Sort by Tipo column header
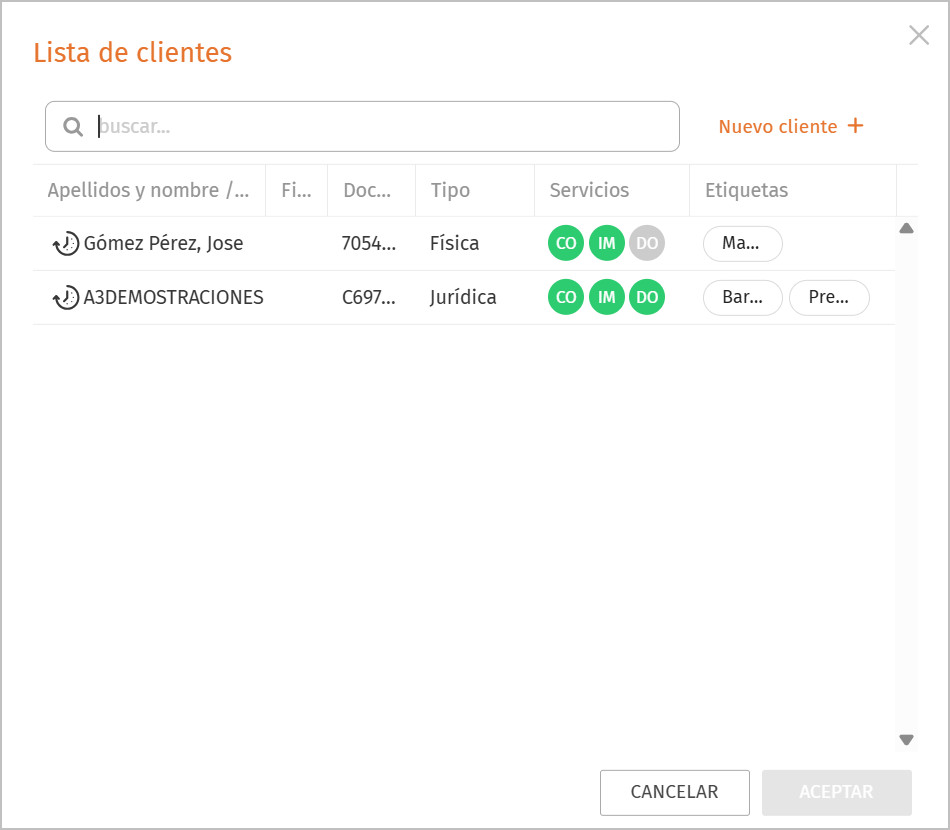The width and height of the screenshot is (950, 830). click(x=475, y=190)
